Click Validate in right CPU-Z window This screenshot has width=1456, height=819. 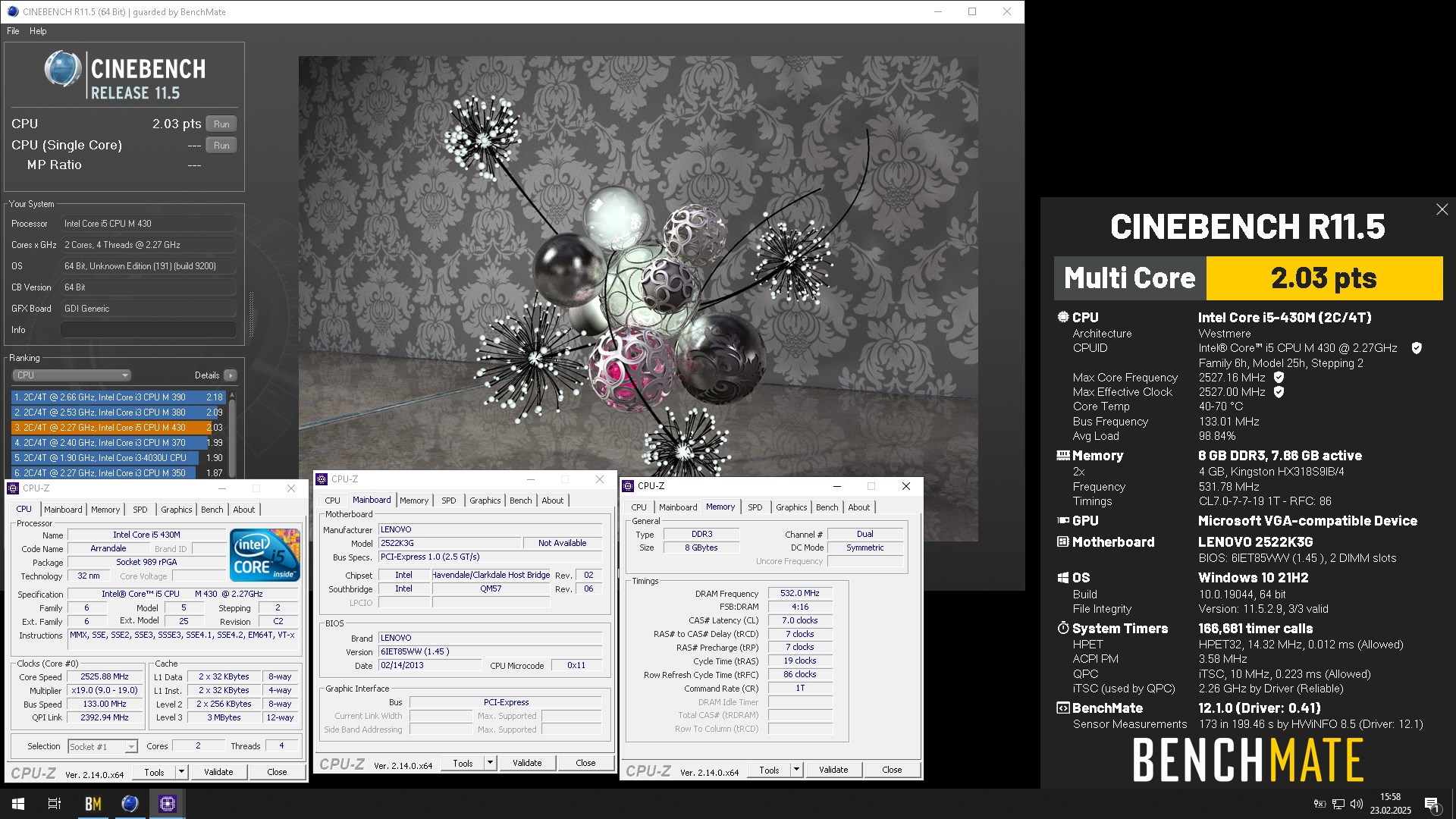coord(833,770)
